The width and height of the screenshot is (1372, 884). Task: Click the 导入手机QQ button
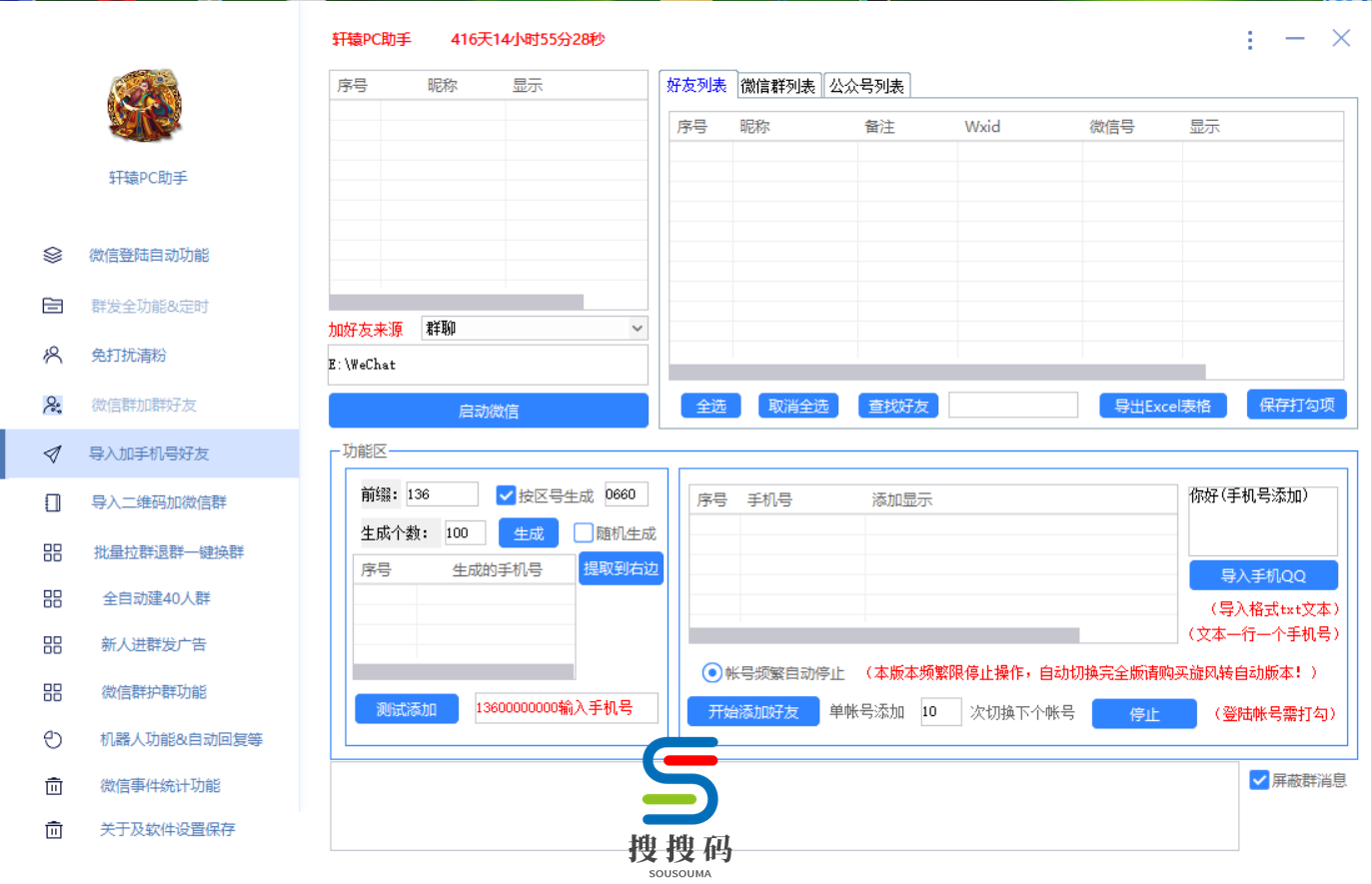pos(1263,575)
